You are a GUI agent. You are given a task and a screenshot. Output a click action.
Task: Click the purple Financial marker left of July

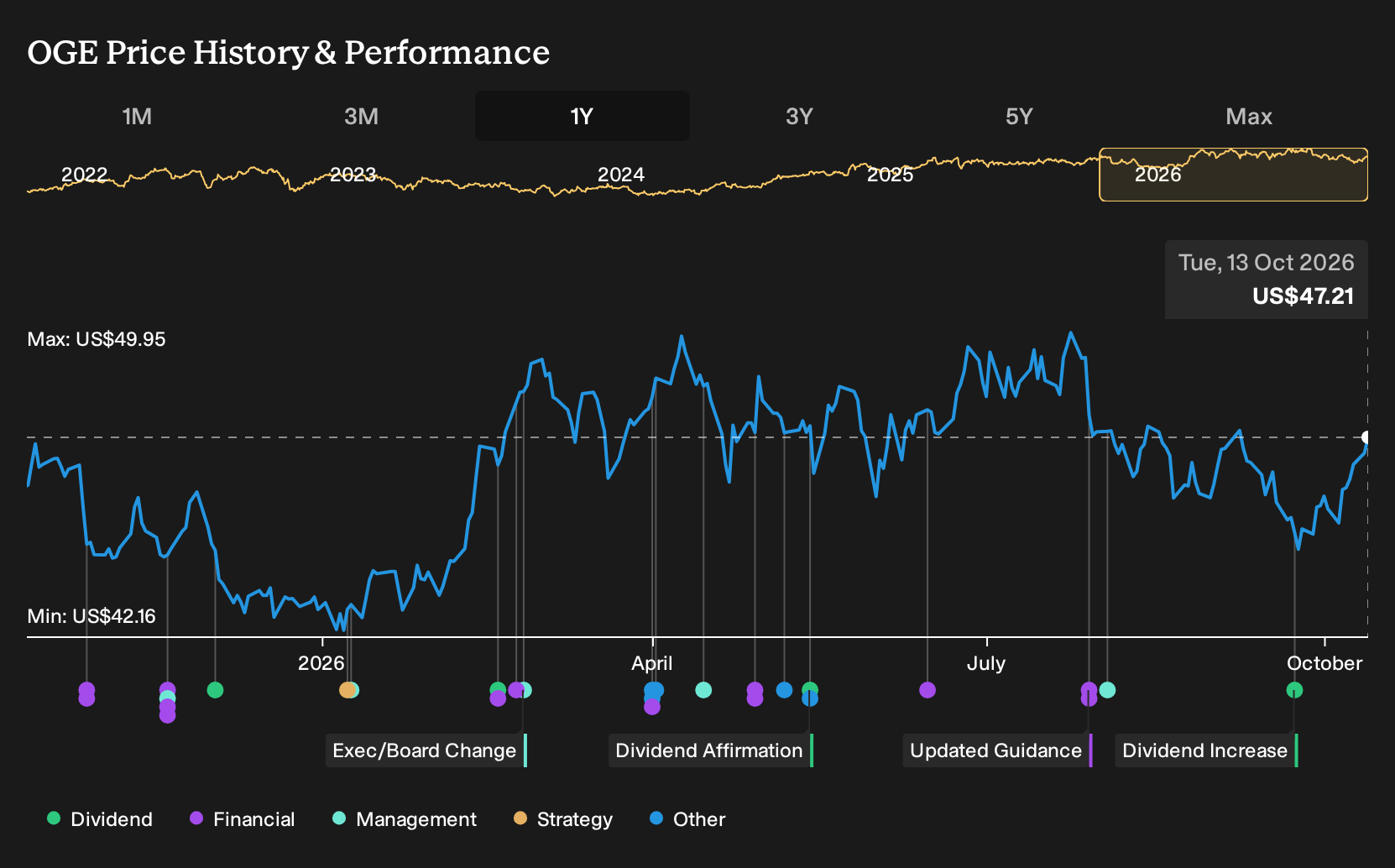pyautogui.click(x=927, y=690)
